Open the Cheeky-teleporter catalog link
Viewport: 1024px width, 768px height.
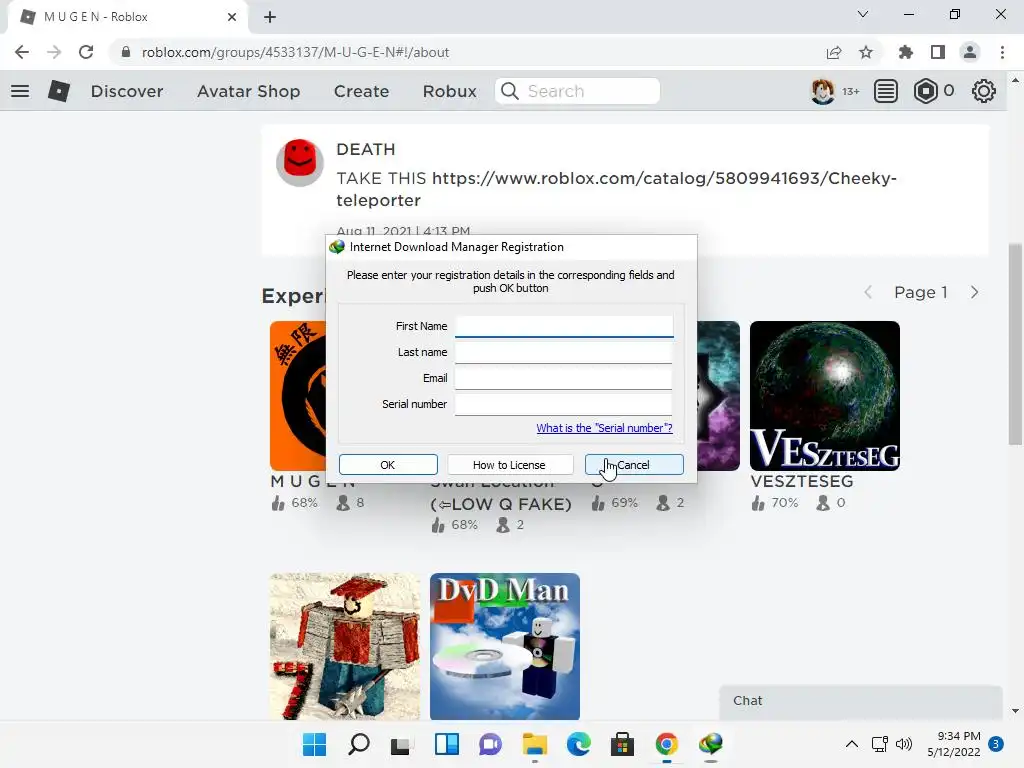click(x=616, y=189)
